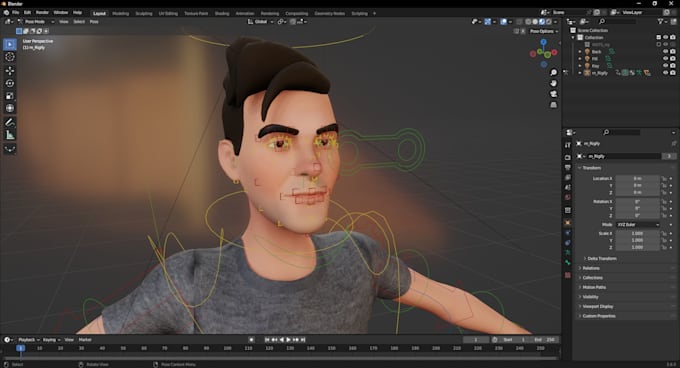Open the Bone properties tab icon
Image resolution: width=680 pixels, height=368 pixels.
point(568,263)
